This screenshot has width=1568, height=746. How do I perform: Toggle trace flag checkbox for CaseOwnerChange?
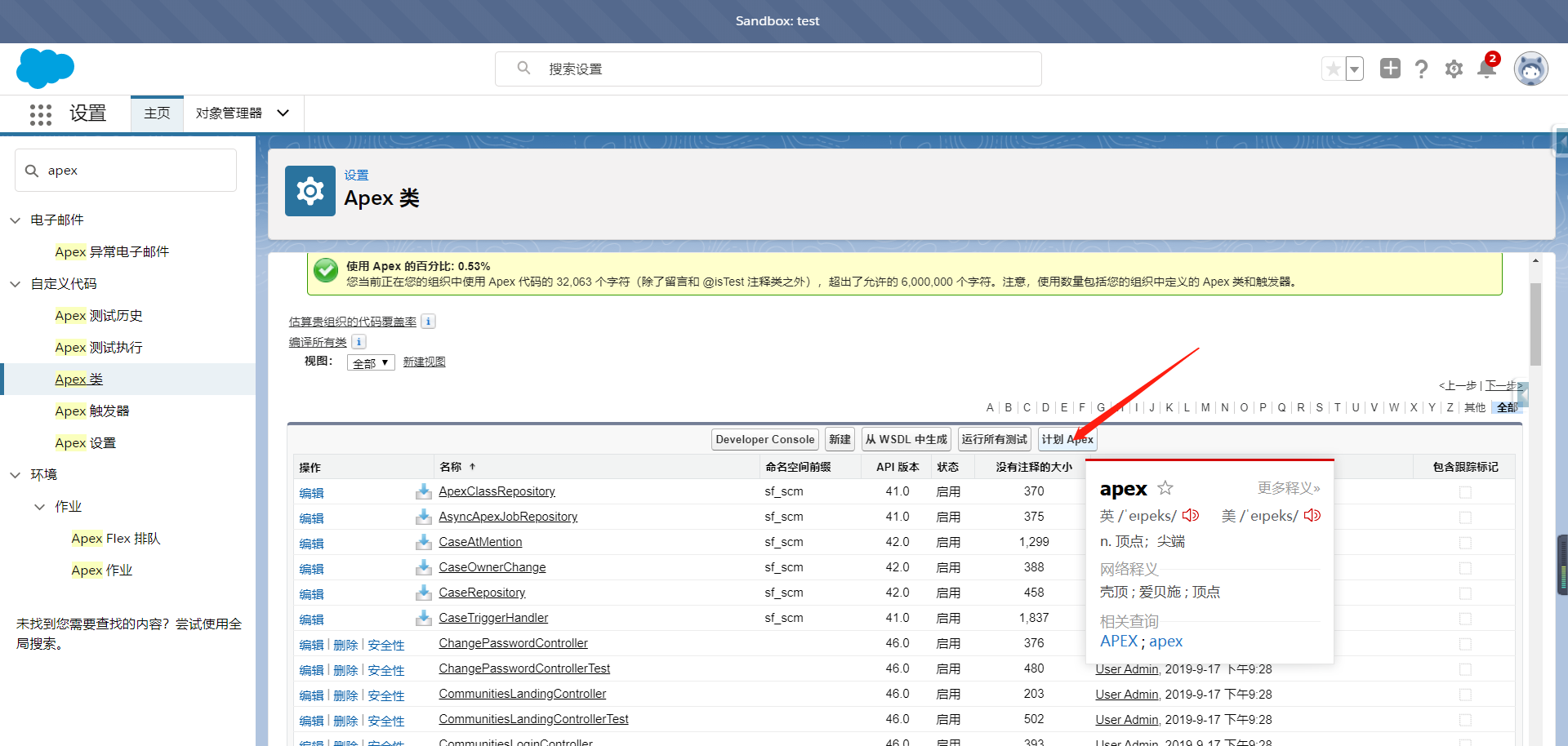[1465, 568]
